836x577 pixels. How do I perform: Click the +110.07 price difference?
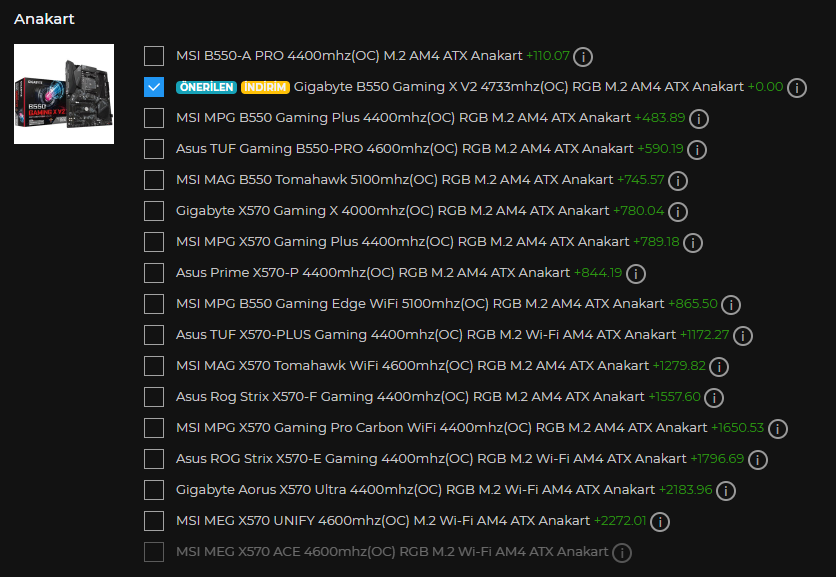pos(548,55)
